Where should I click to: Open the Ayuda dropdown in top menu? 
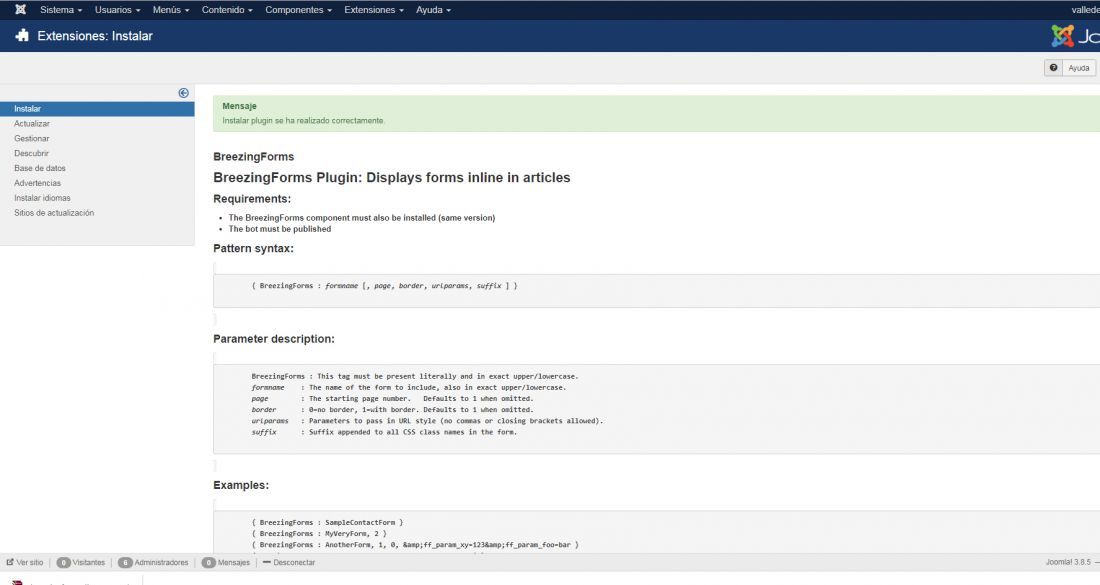point(433,10)
